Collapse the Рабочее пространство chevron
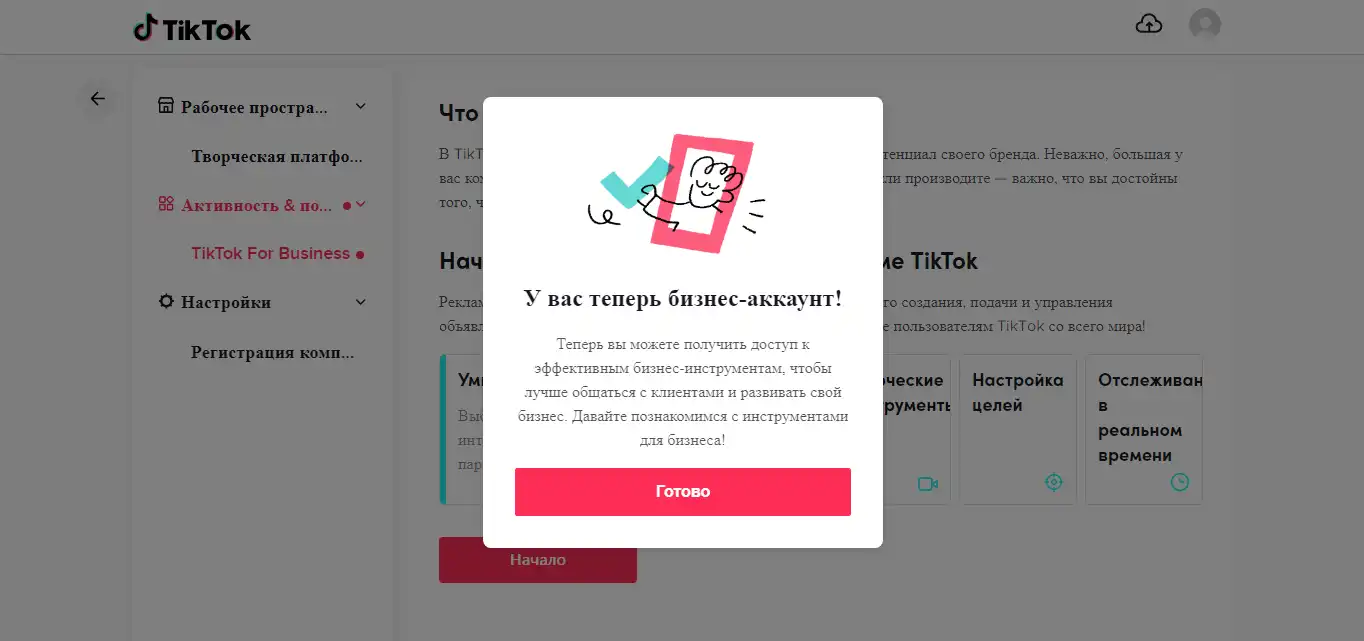Screen dimensions: 1364x641 (361, 106)
